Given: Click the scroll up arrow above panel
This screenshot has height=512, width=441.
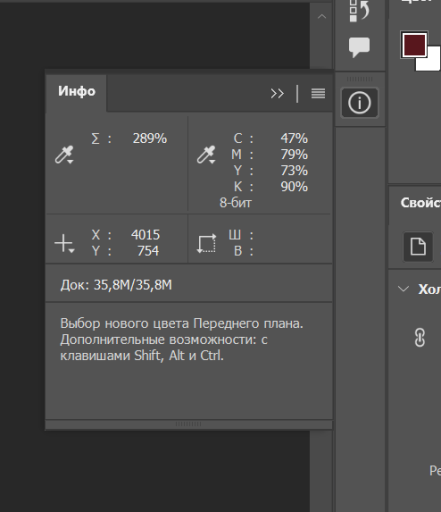Looking at the screenshot, I should click(x=322, y=16).
